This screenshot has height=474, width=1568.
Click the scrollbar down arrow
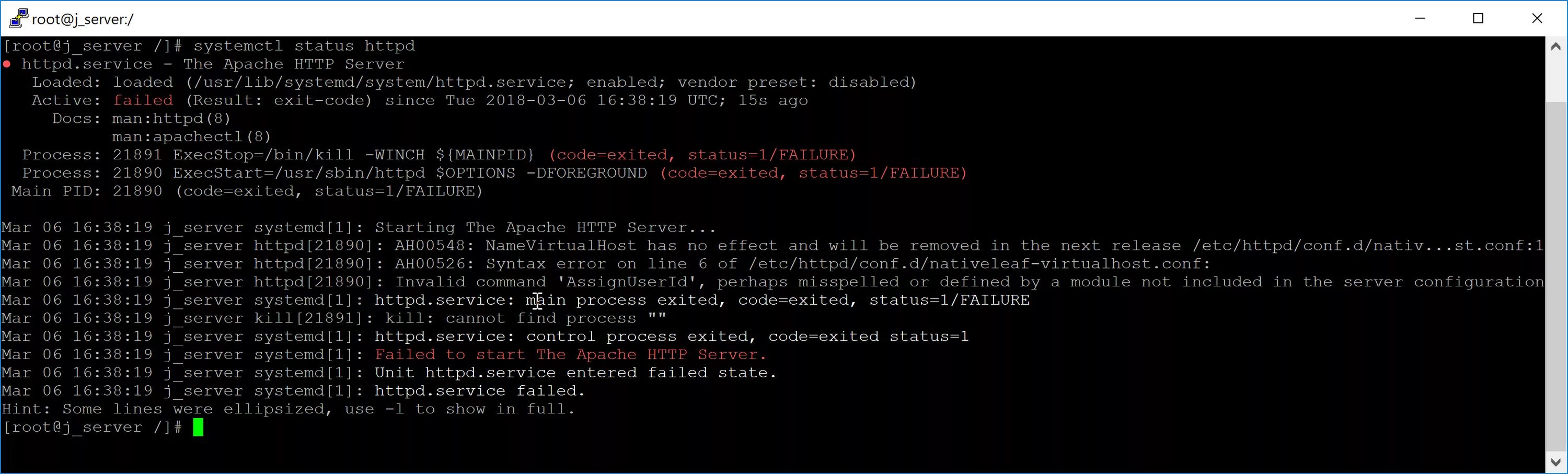[1556, 462]
